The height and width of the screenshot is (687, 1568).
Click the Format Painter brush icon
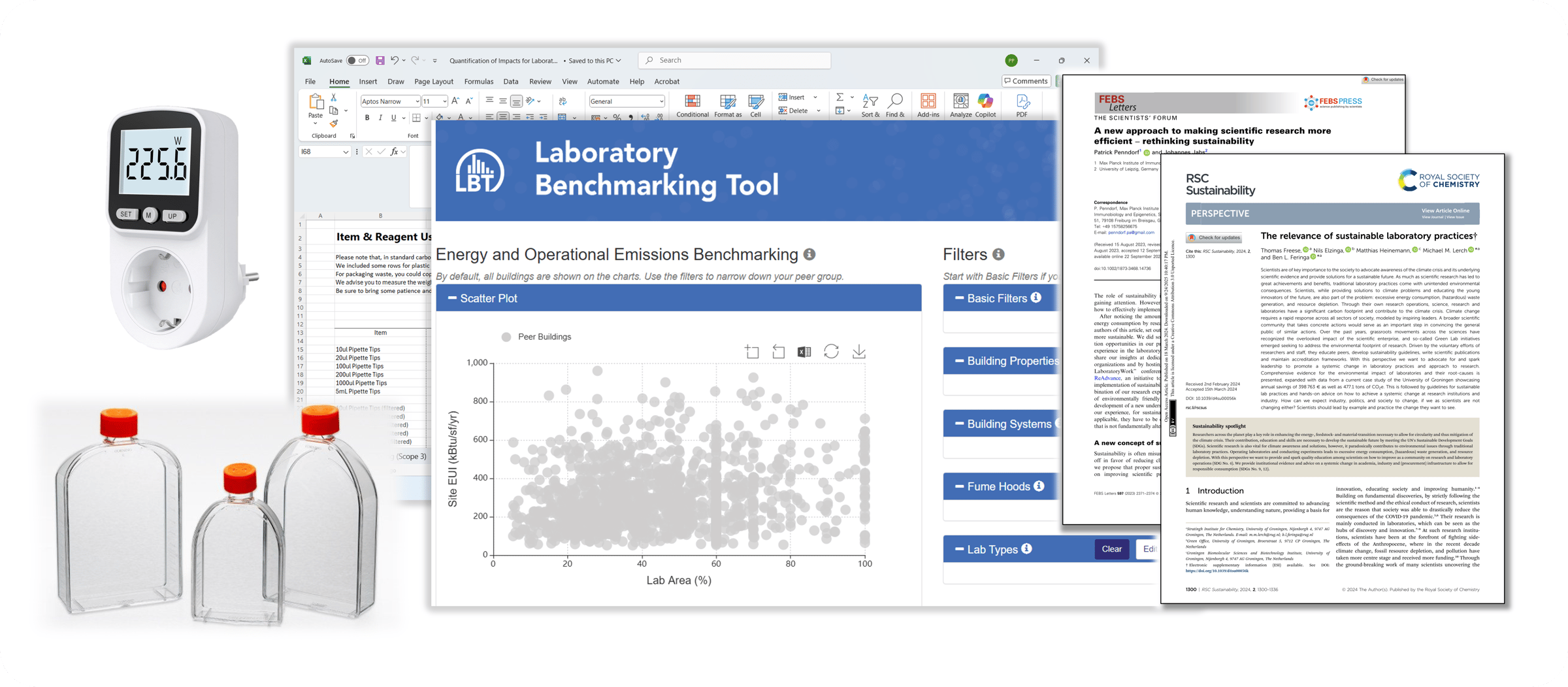[x=334, y=123]
